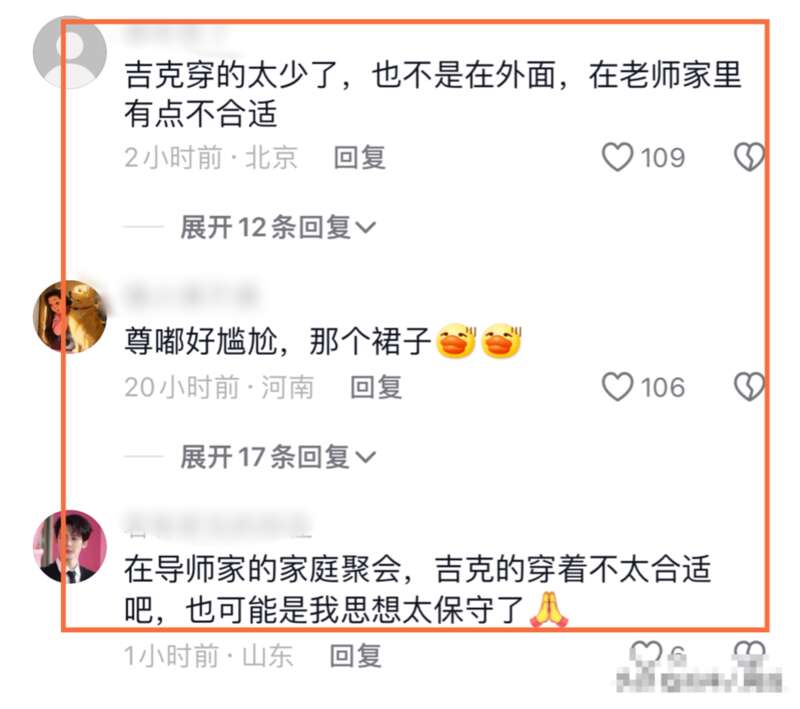Screen dimensions: 800x709
Task: Reply to the Shandong comment
Action: pyautogui.click(x=356, y=655)
